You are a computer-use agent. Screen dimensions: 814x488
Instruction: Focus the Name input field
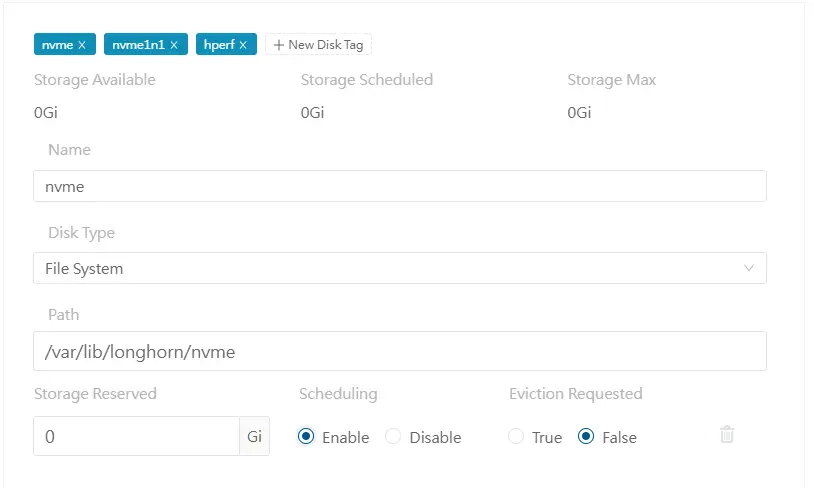400,186
